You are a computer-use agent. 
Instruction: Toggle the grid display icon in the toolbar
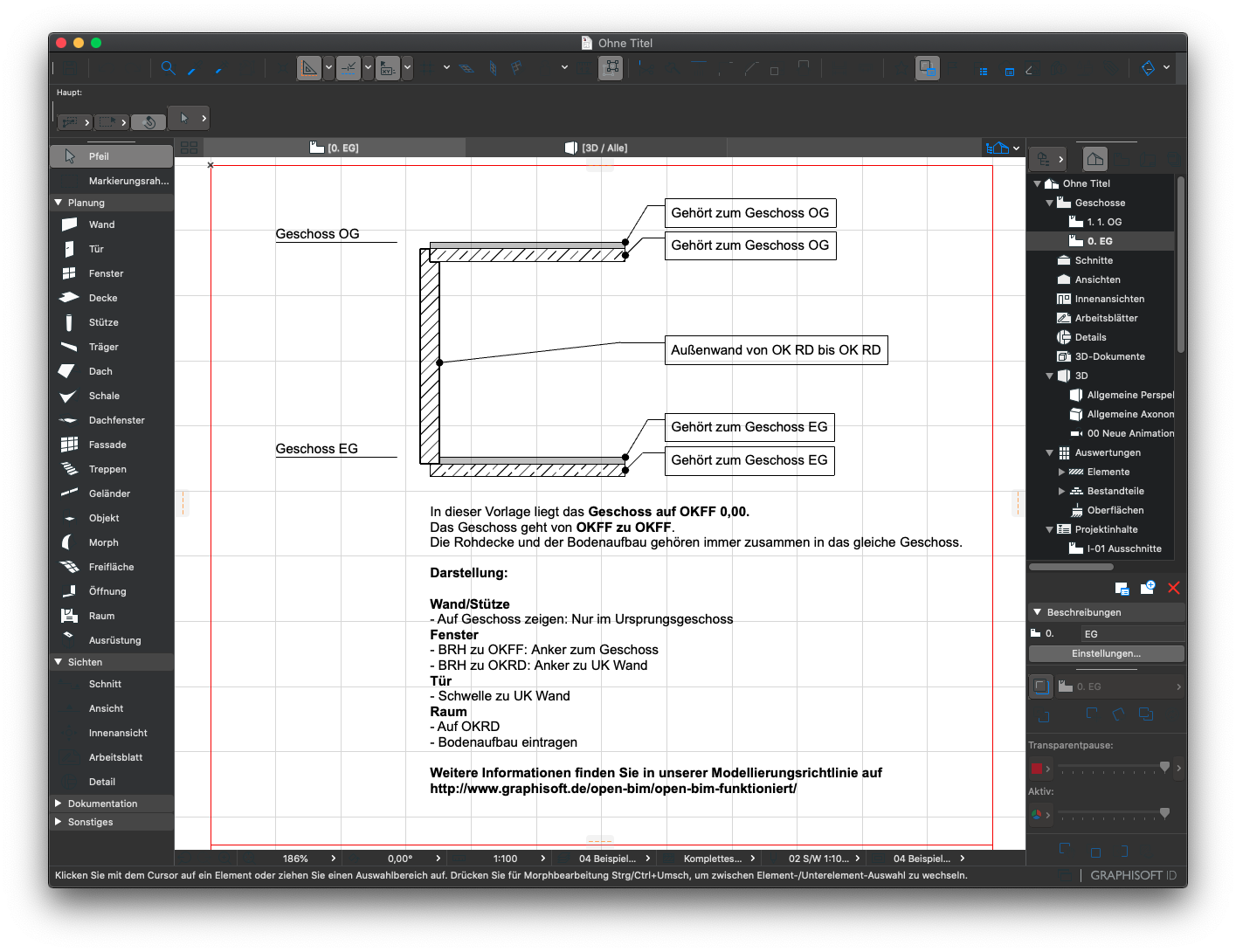[x=427, y=67]
